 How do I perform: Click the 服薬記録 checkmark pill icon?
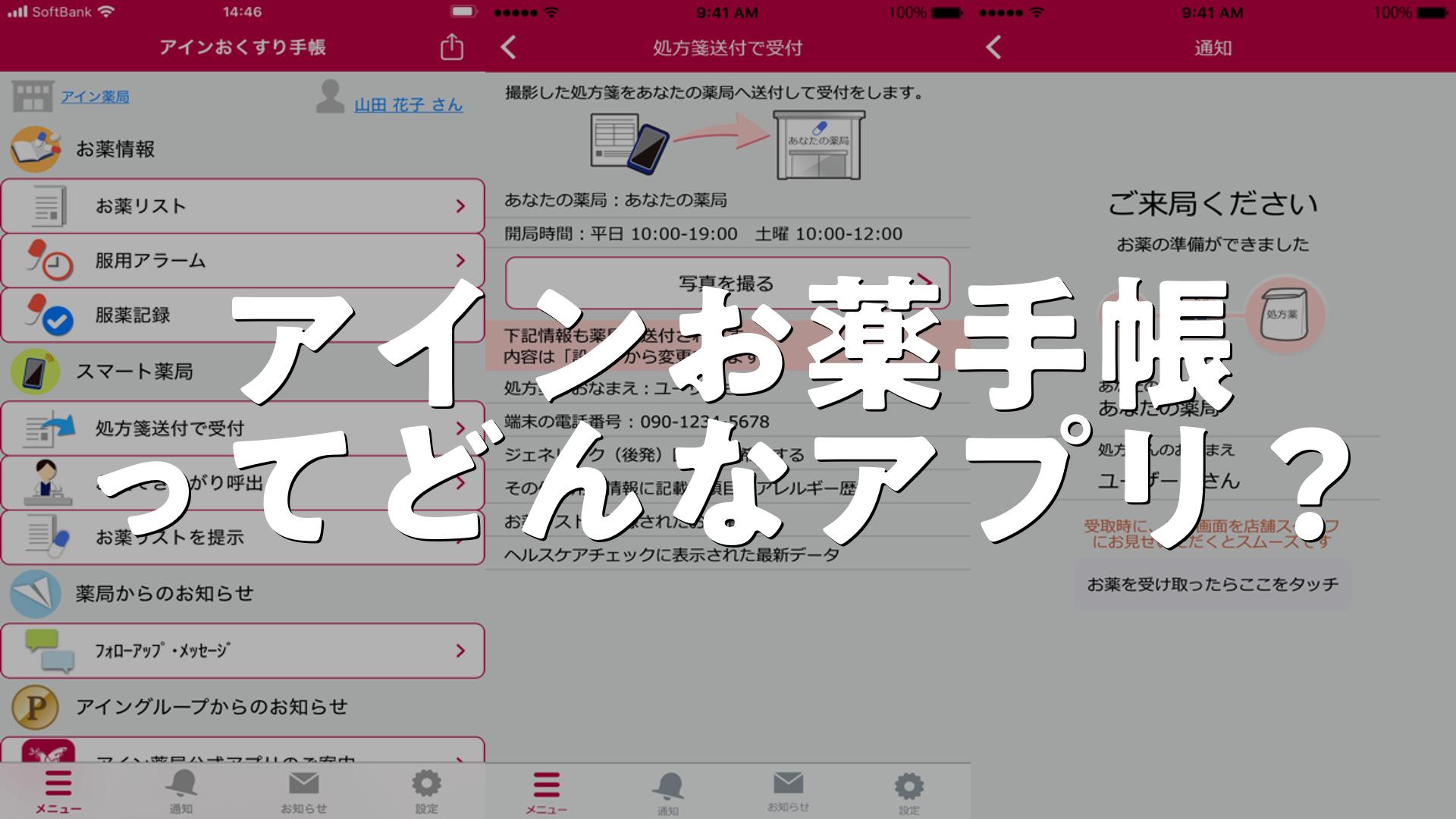pyautogui.click(x=49, y=315)
